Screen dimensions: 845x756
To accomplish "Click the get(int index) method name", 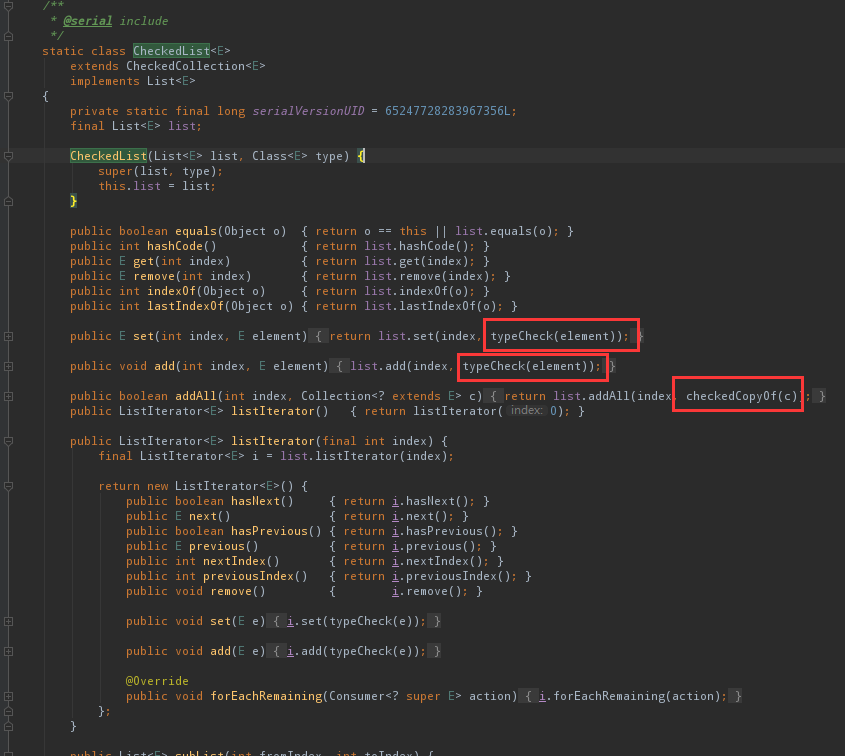I will 143,261.
